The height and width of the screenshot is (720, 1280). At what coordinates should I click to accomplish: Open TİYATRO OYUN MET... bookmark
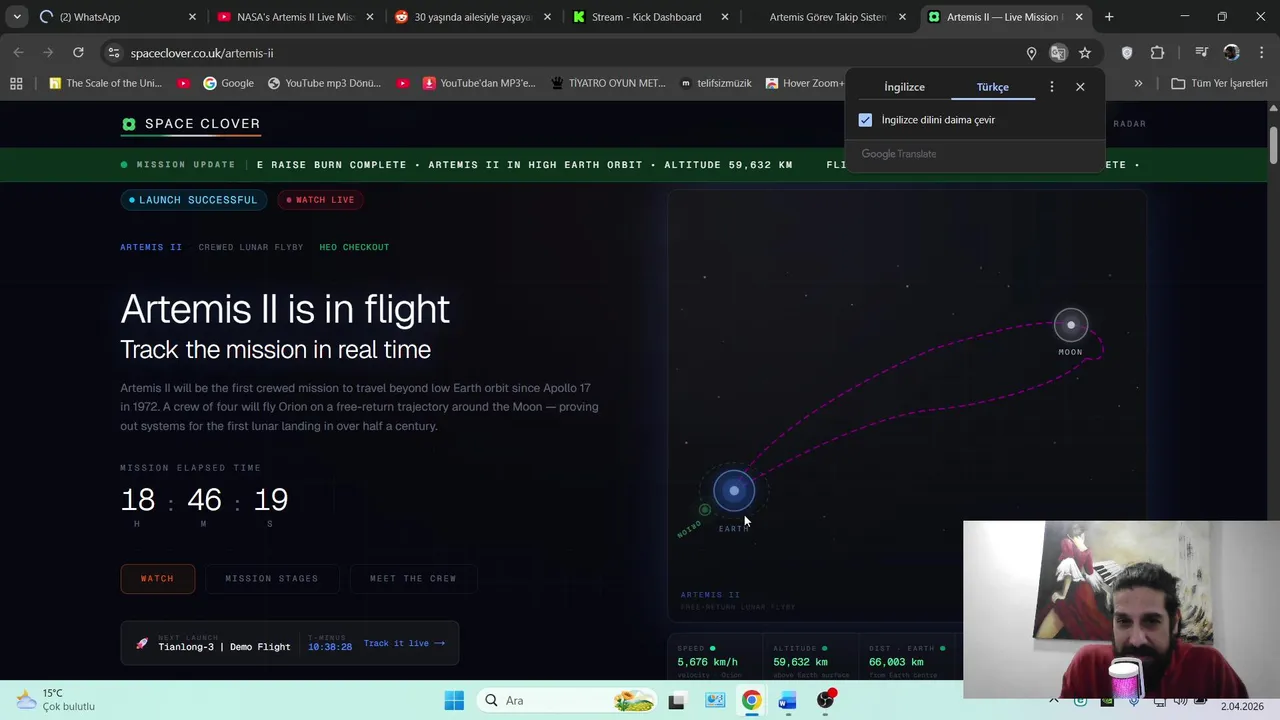point(608,83)
